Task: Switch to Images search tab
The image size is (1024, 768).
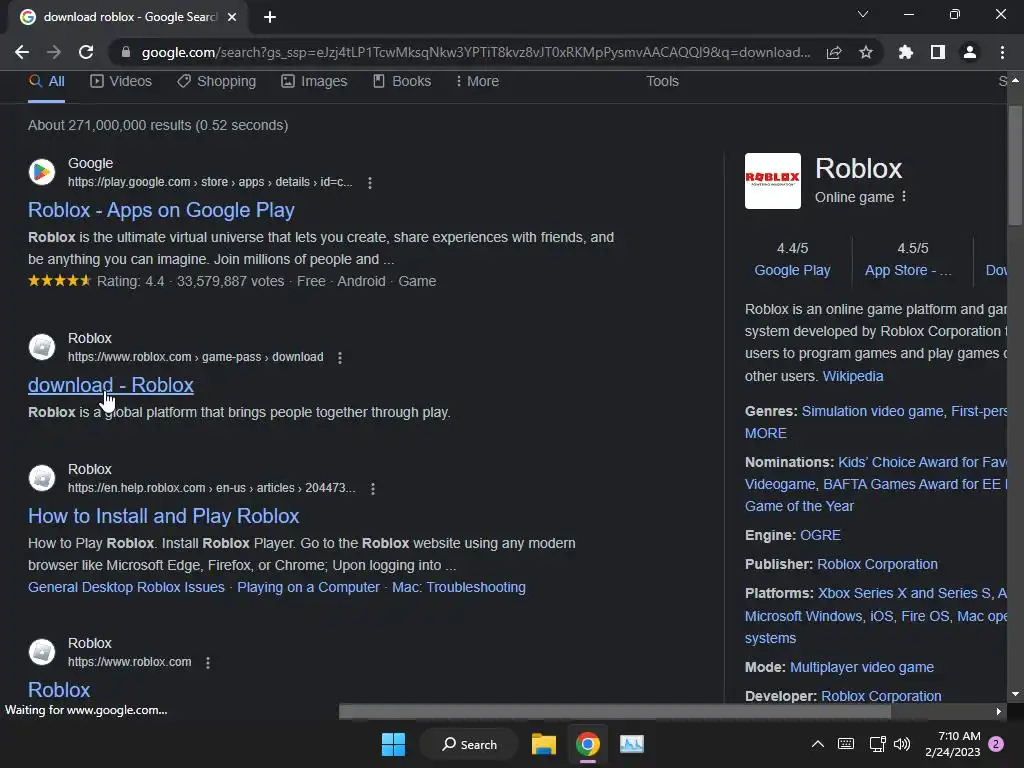Action: [314, 82]
